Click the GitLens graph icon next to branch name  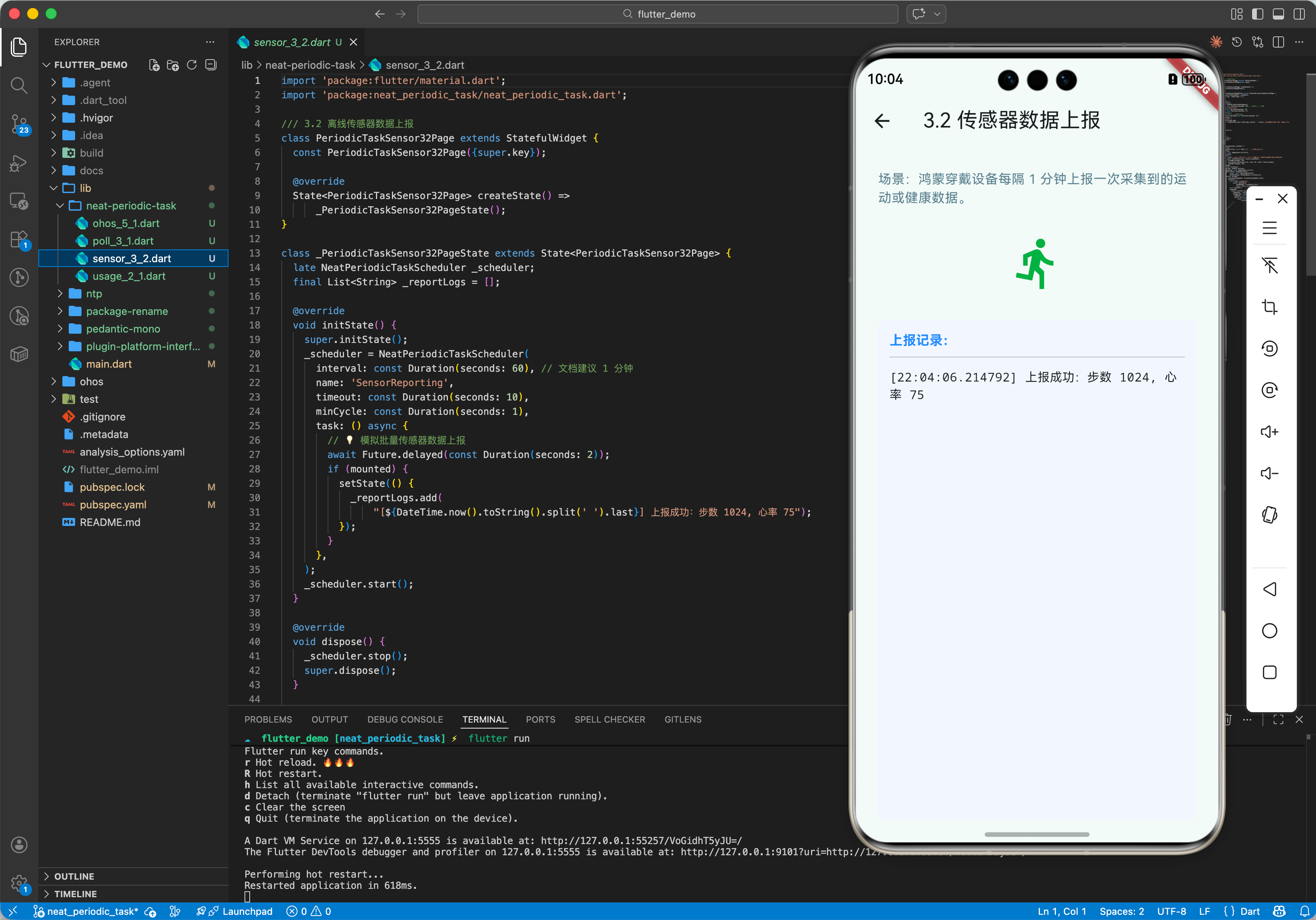pos(175,911)
